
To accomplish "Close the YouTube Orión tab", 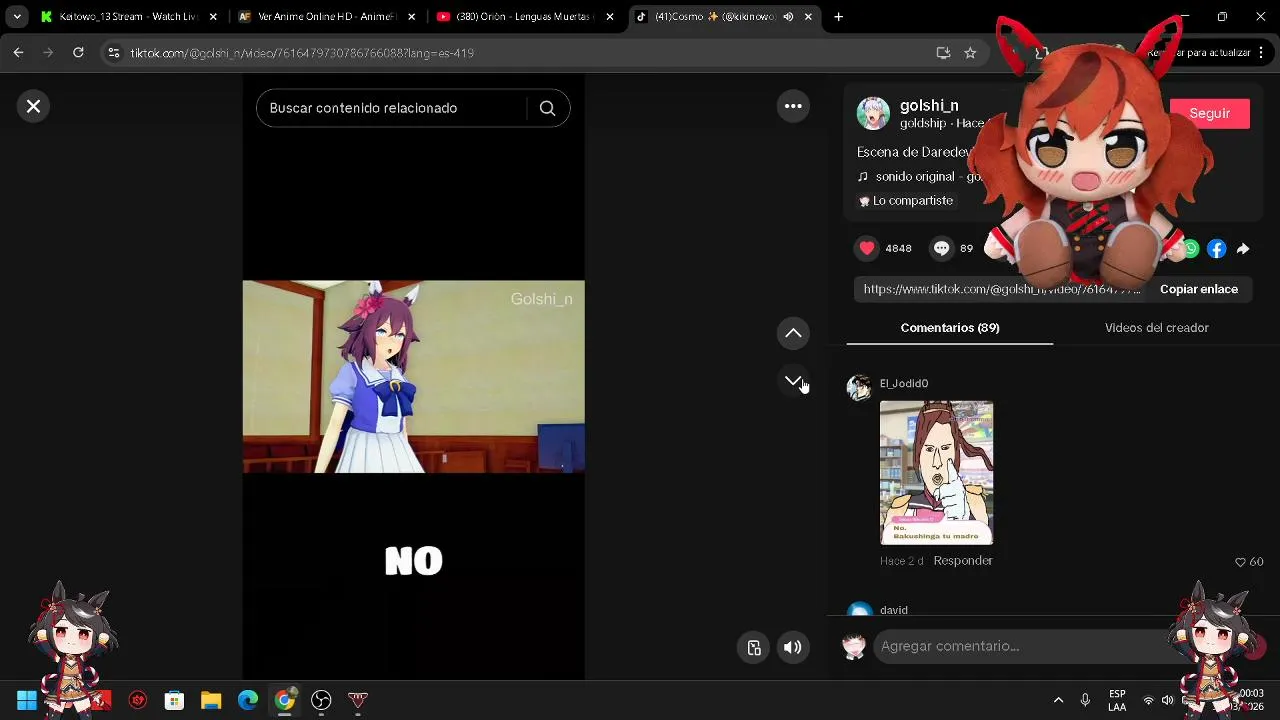I will [610, 17].
